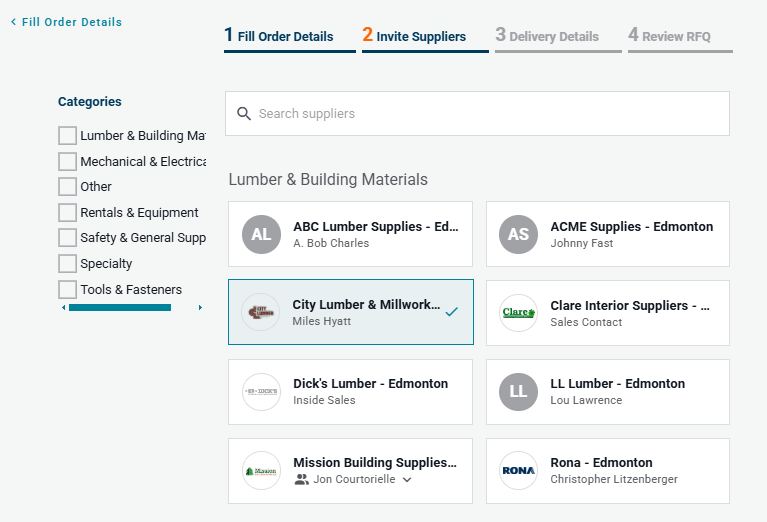Click the contacts group icon by Jon Courtorielle
This screenshot has height=522, width=767.
click(301, 479)
